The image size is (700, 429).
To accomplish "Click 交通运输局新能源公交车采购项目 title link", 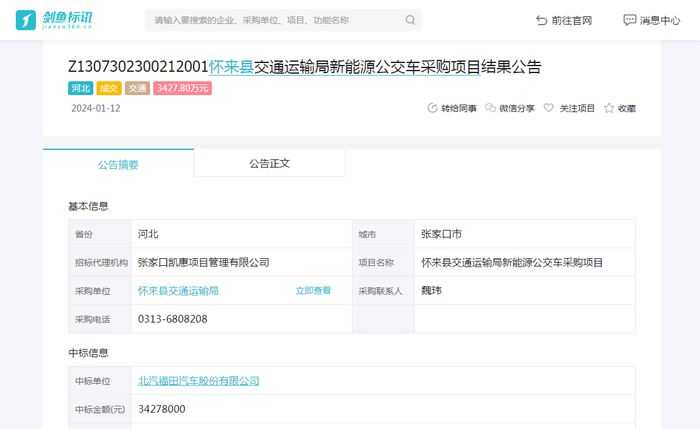I will (367, 67).
